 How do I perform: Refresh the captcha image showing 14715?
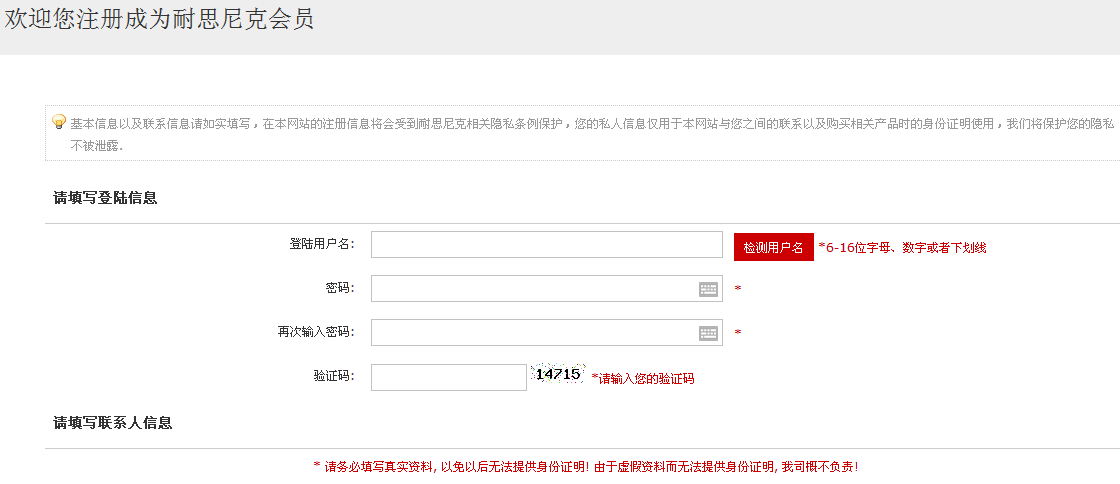click(x=558, y=373)
